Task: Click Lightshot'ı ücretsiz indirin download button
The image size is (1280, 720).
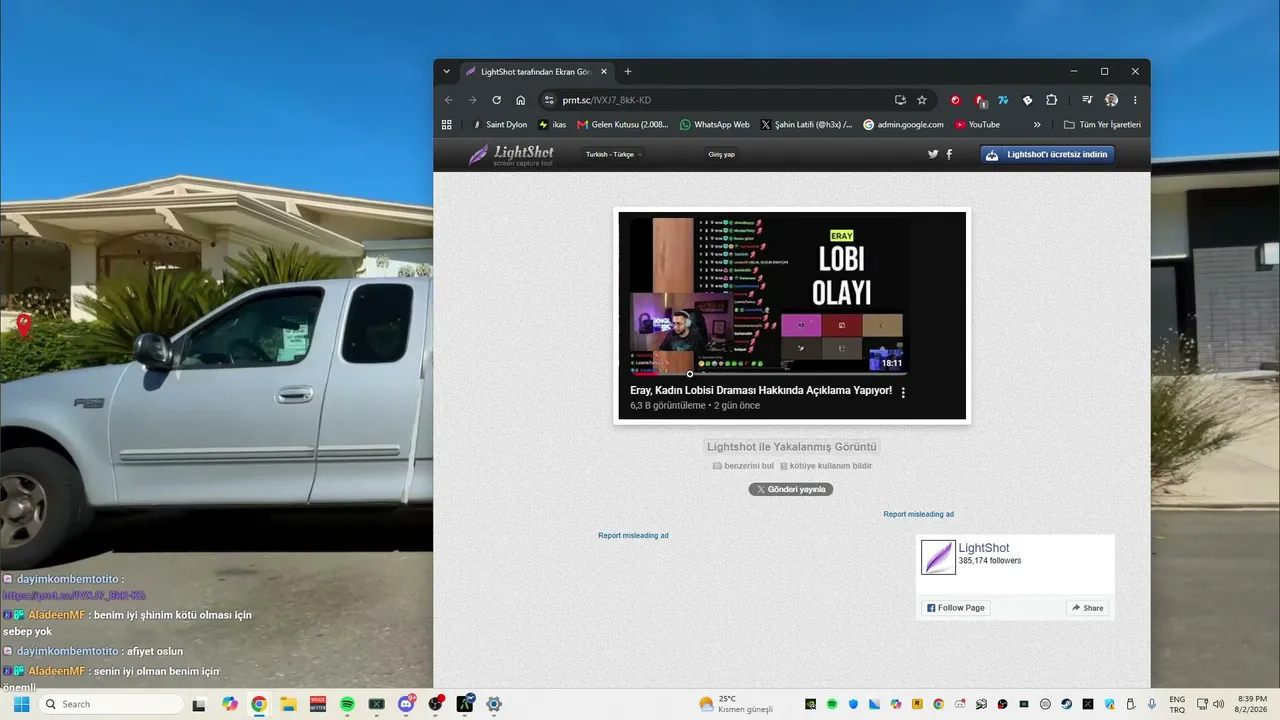Action: tap(1047, 155)
